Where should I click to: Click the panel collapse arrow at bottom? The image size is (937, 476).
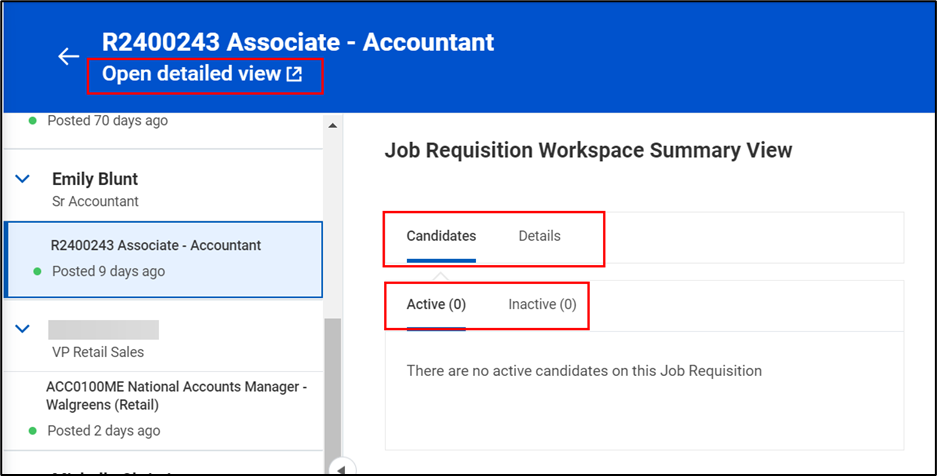tap(342, 468)
